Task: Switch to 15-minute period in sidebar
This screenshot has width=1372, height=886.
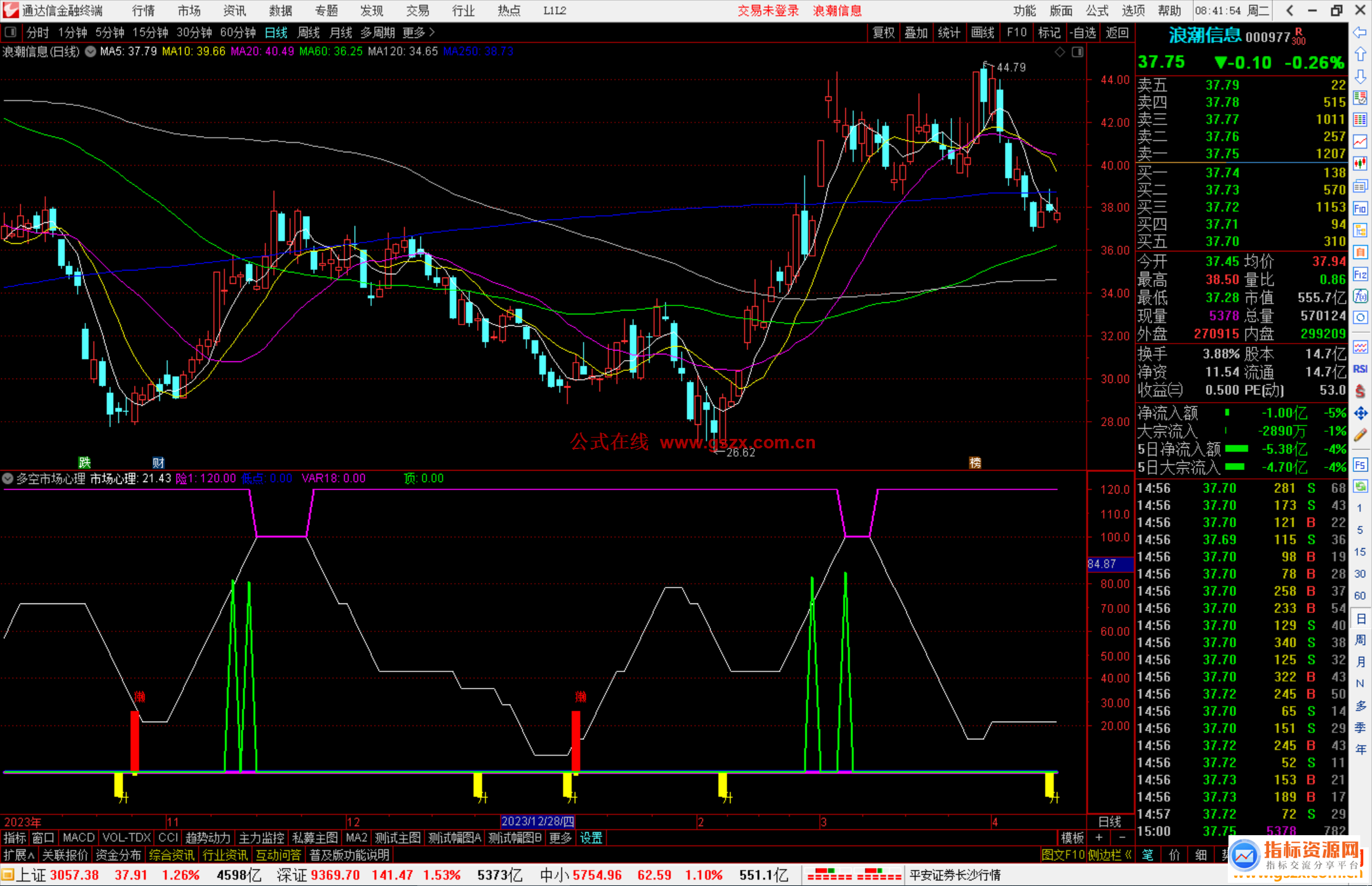Action: point(1359,552)
